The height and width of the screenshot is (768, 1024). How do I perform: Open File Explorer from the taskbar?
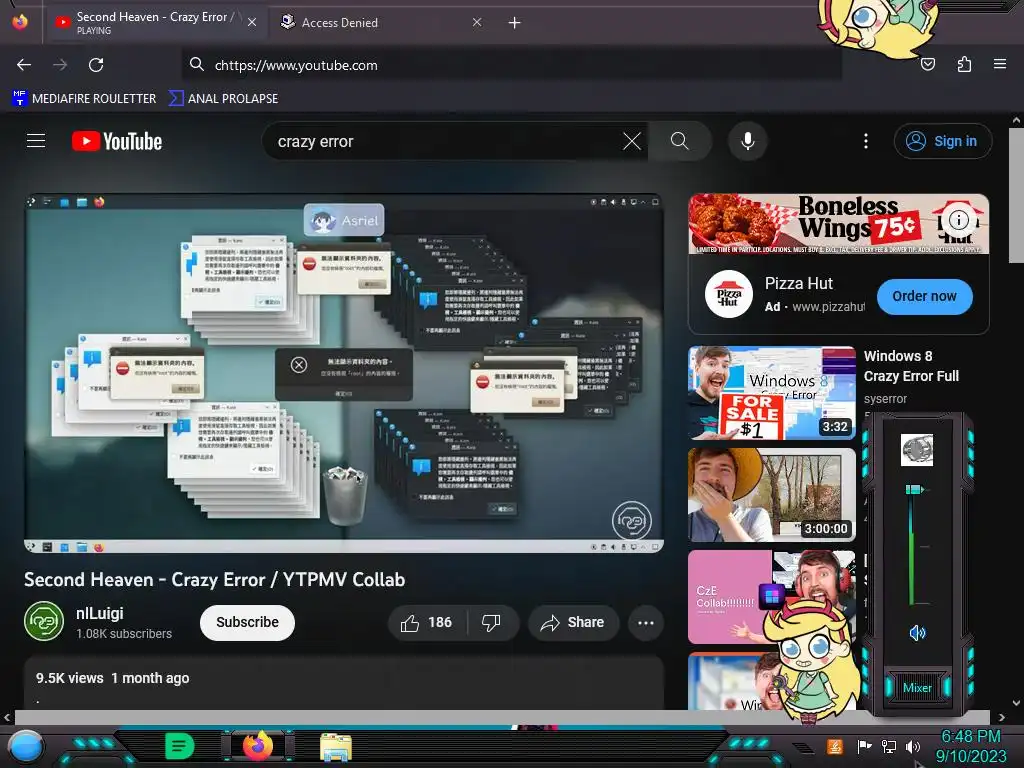[336, 747]
